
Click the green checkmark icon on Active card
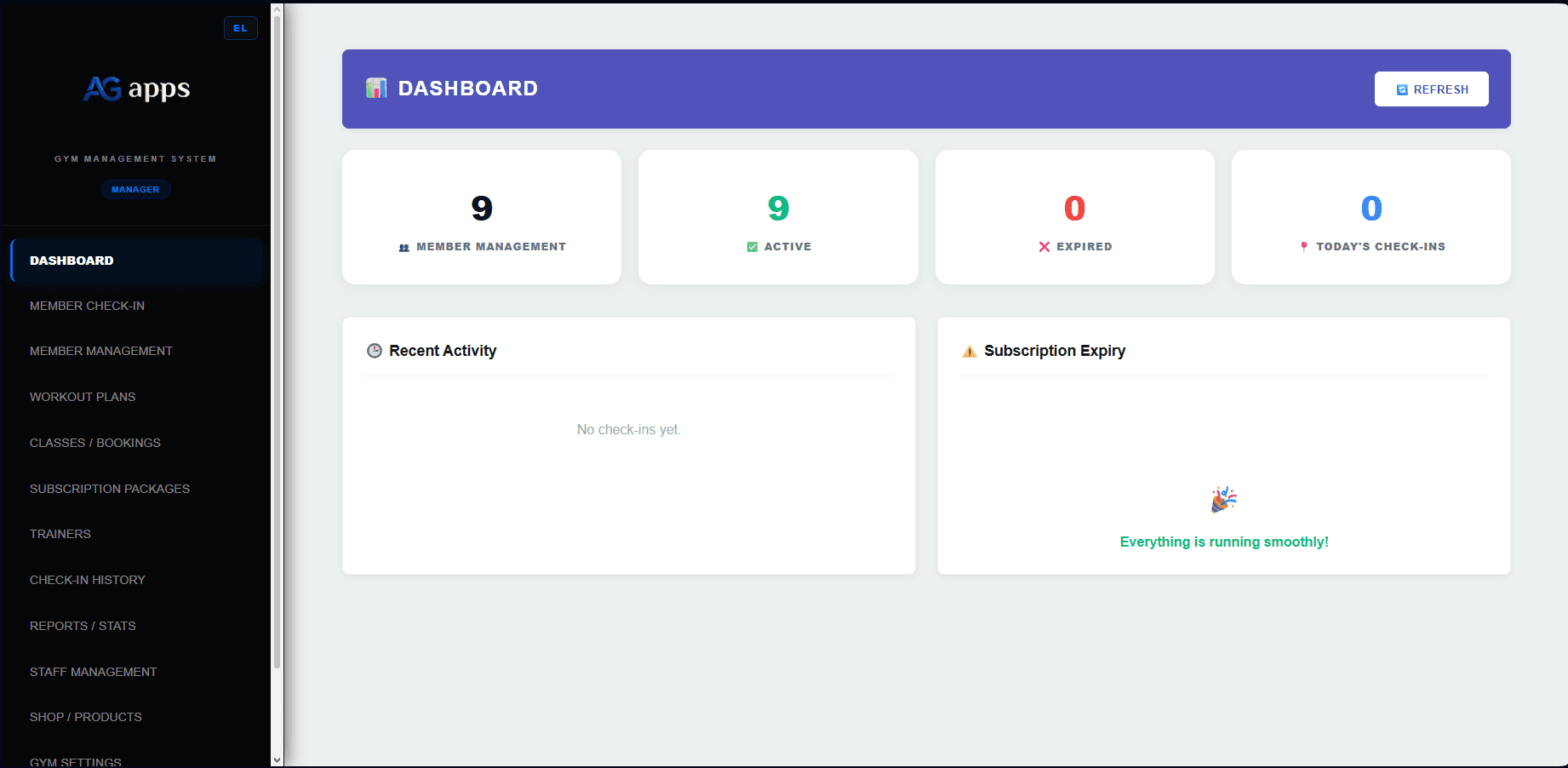(x=753, y=246)
